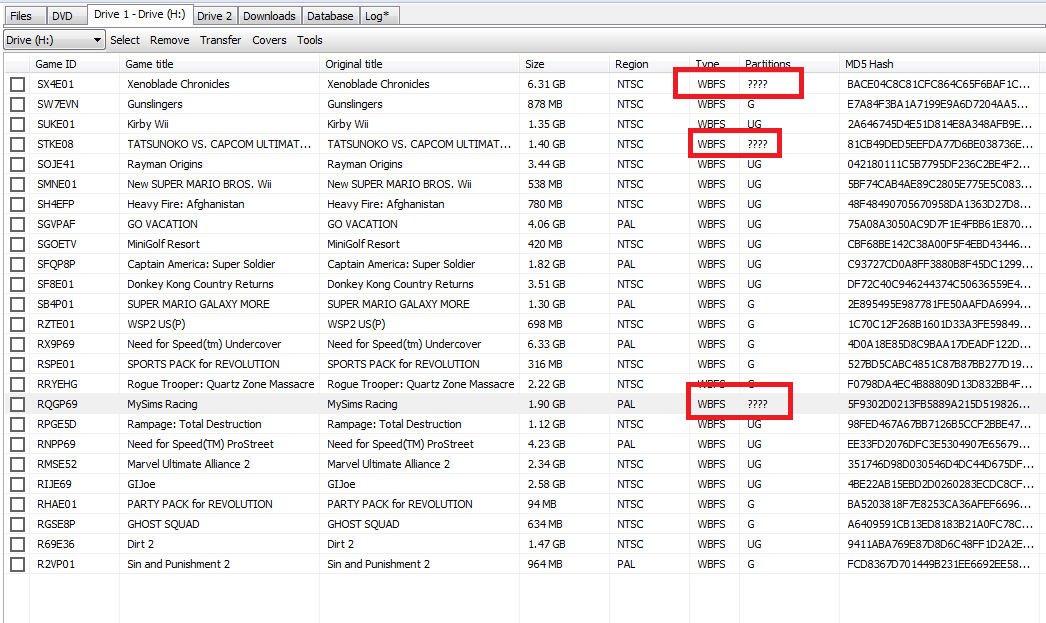
Task: Check the New SUPER MARIO BROS. Wii checkbox
Action: (17, 184)
